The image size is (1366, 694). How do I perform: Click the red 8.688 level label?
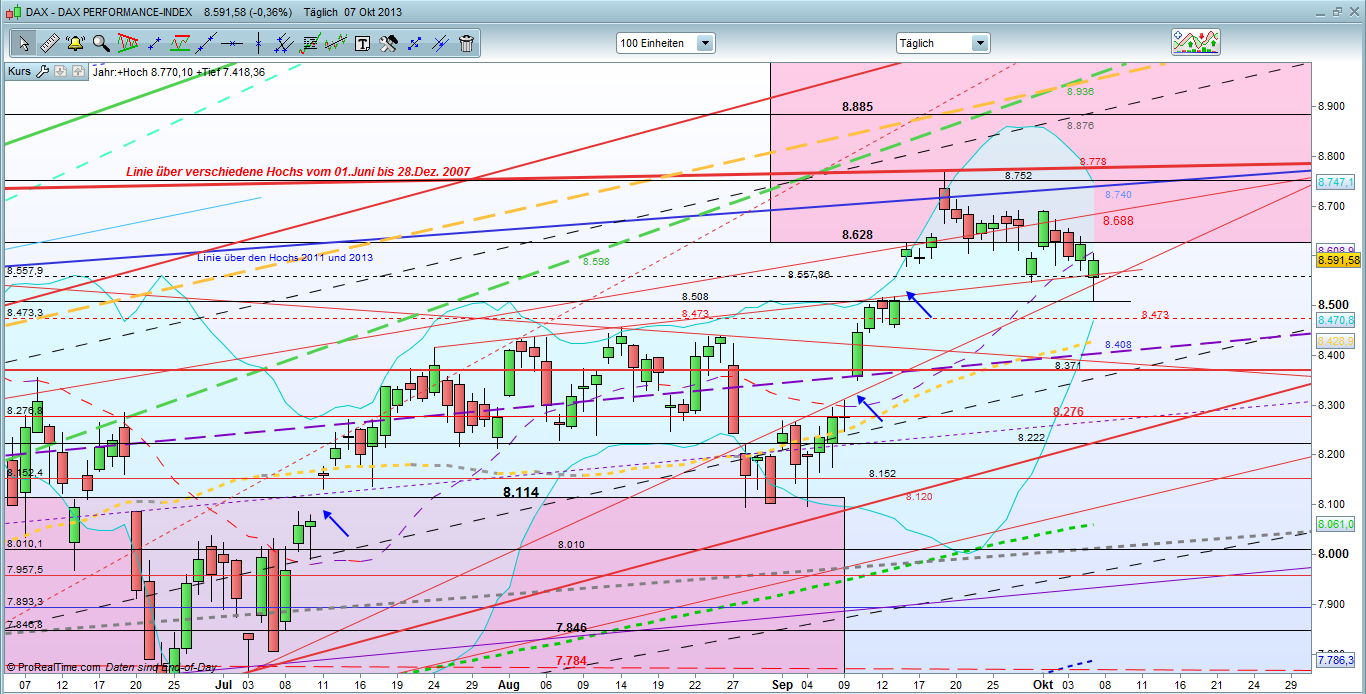pos(1120,220)
